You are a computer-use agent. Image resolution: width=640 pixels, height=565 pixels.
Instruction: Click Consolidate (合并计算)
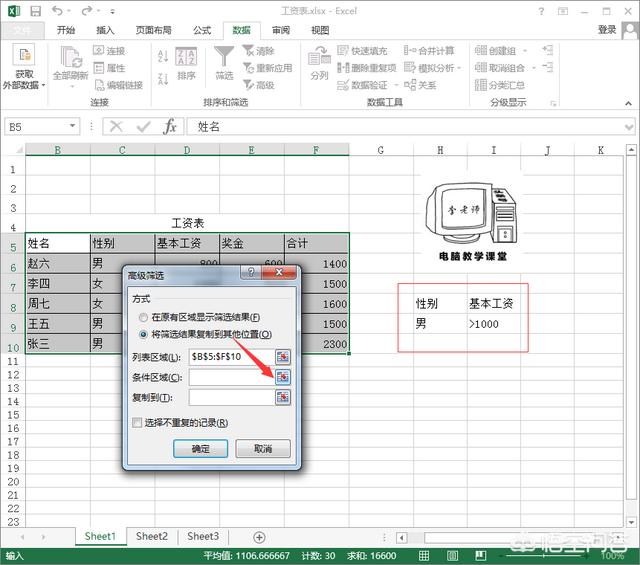click(x=429, y=51)
